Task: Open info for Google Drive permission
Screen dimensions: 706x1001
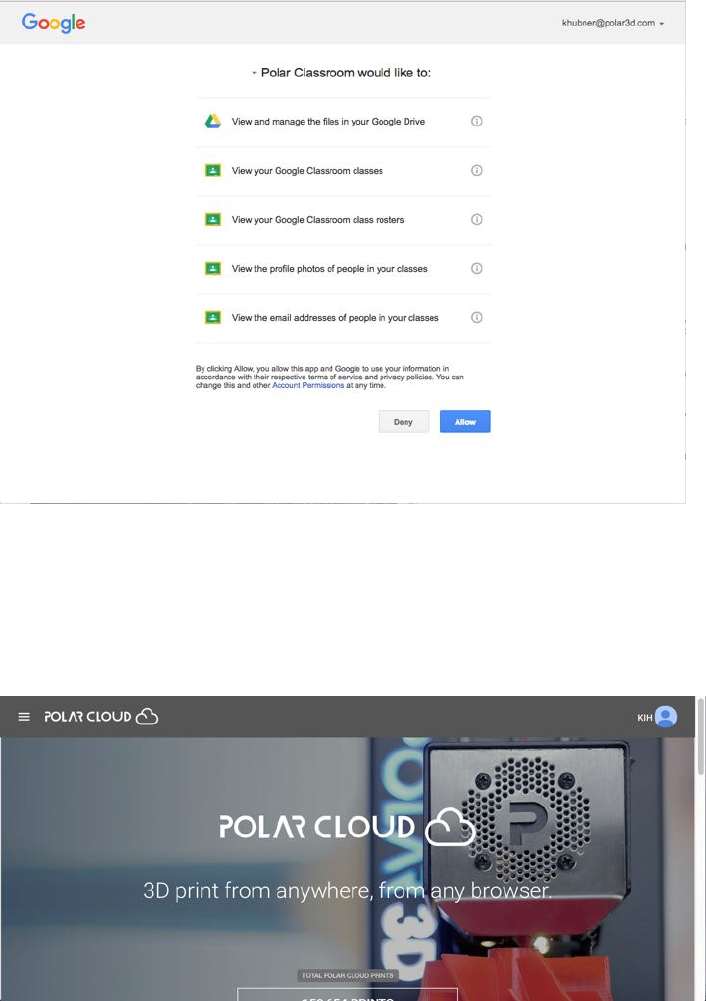Action: click(x=476, y=121)
